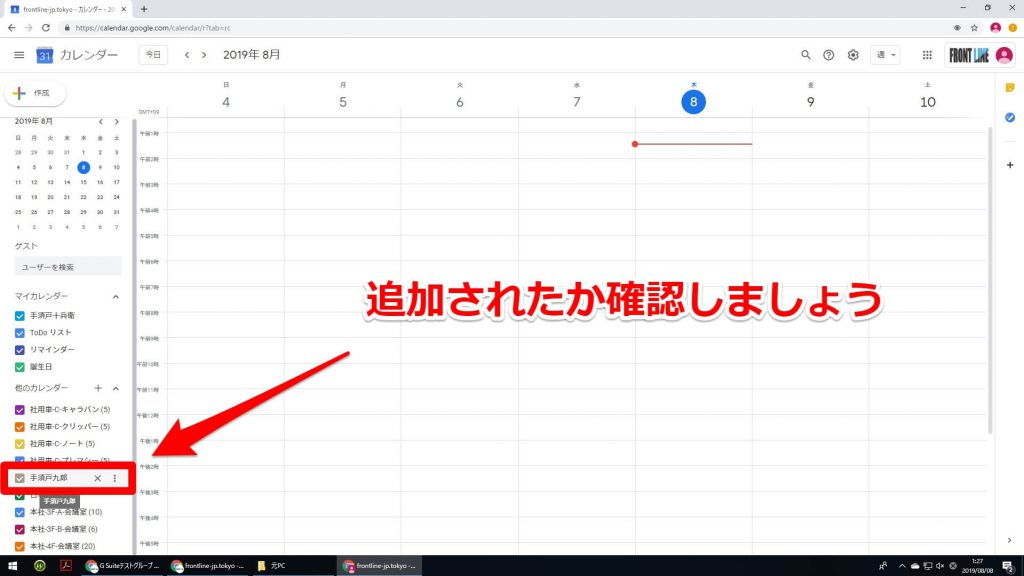Select Saturday 10 column header
Image resolution: width=1024 pixels, height=576 pixels.
click(927, 101)
